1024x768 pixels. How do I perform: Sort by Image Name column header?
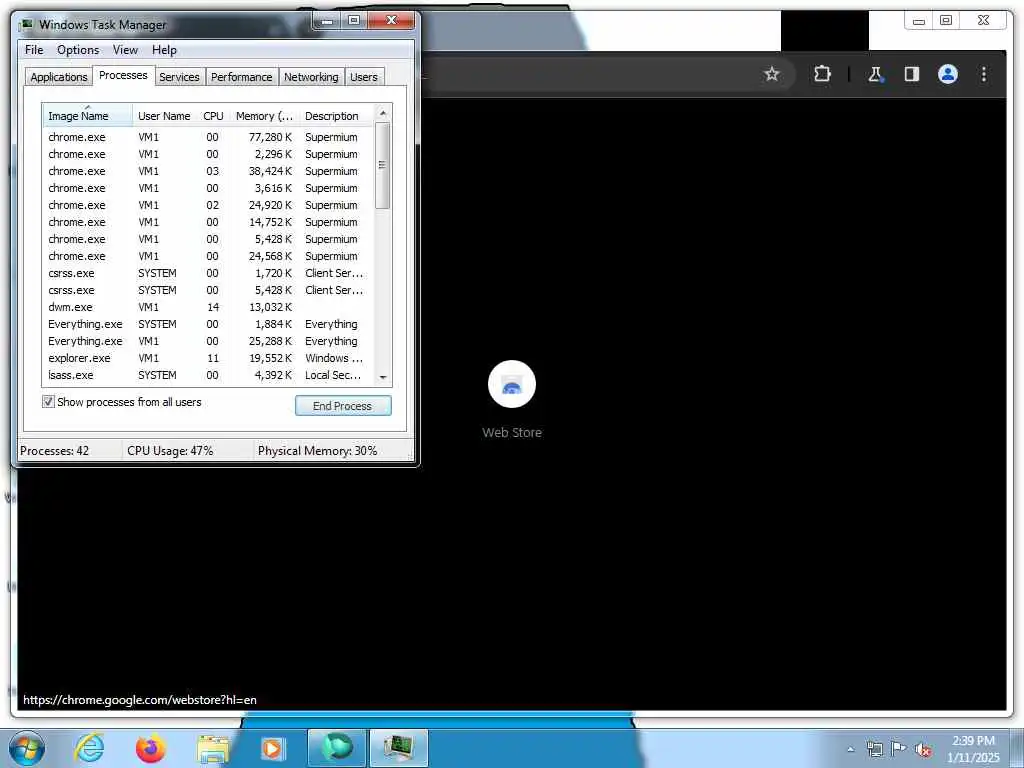[88, 116]
